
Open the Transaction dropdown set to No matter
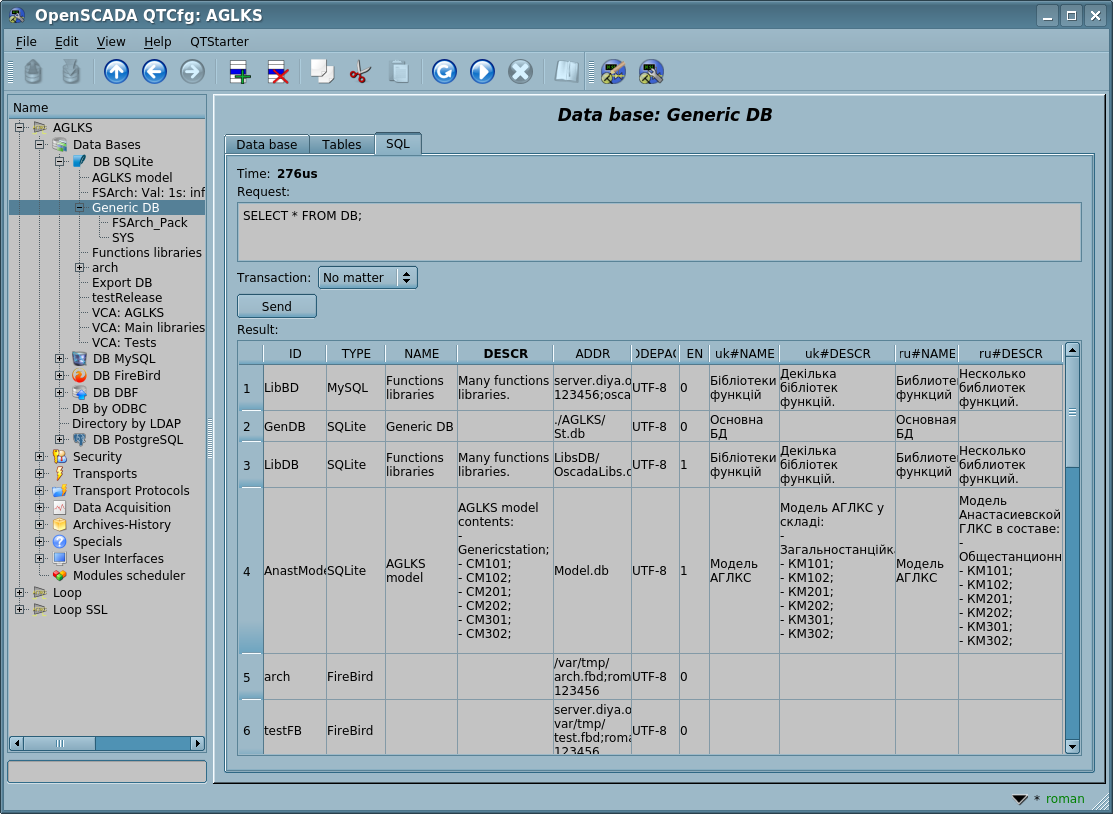tap(367, 278)
